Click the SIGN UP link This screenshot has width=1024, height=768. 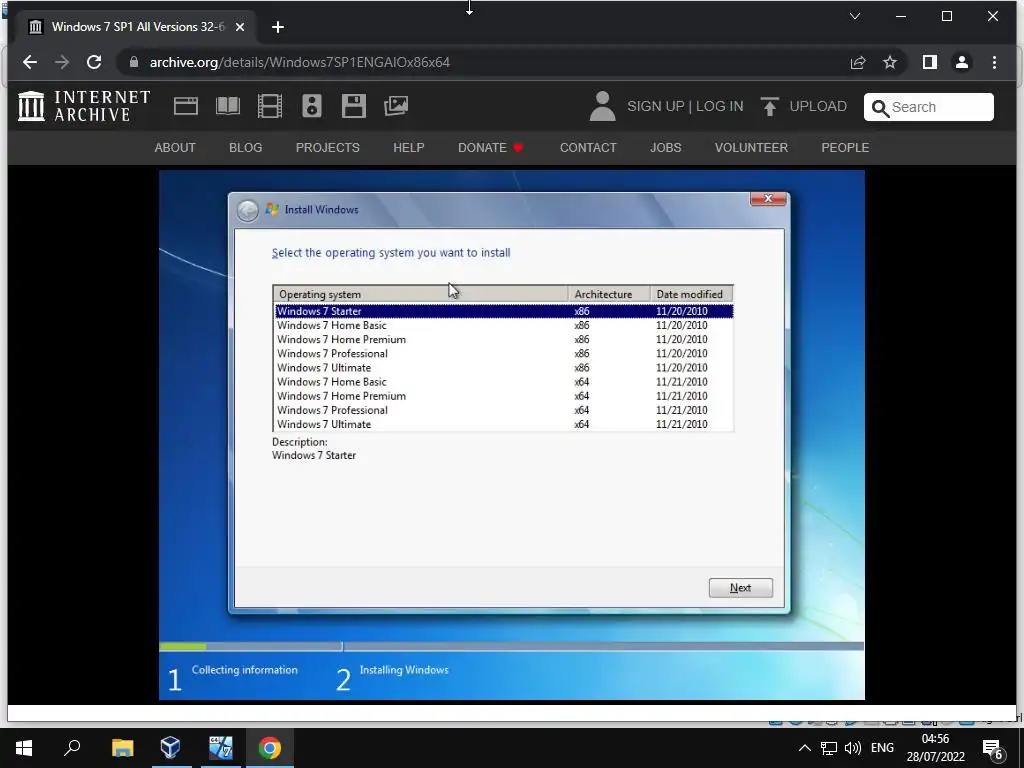point(655,106)
